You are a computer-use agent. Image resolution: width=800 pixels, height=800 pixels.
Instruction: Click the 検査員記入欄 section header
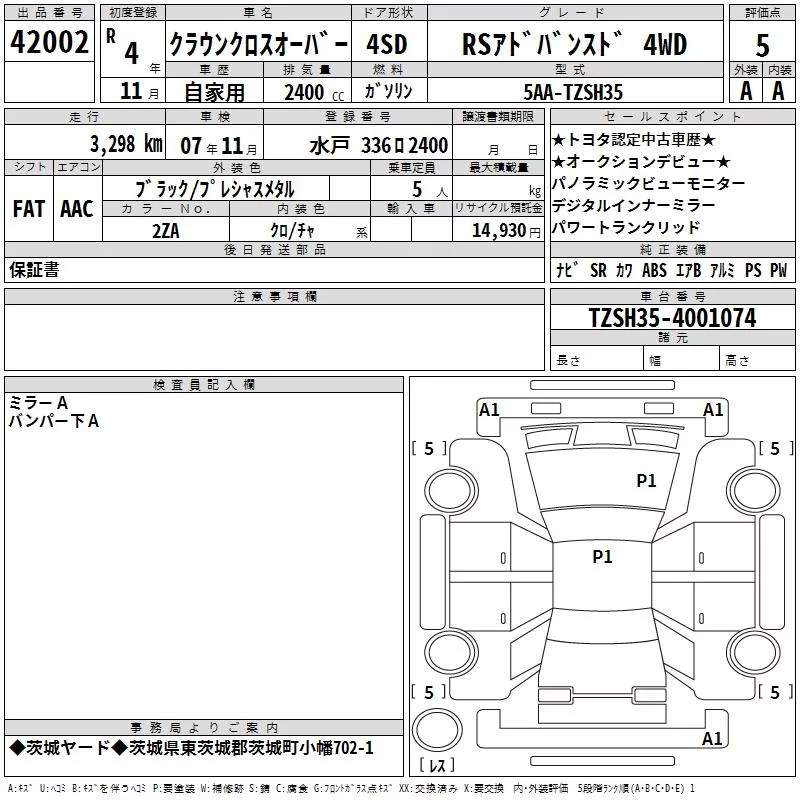(204, 384)
